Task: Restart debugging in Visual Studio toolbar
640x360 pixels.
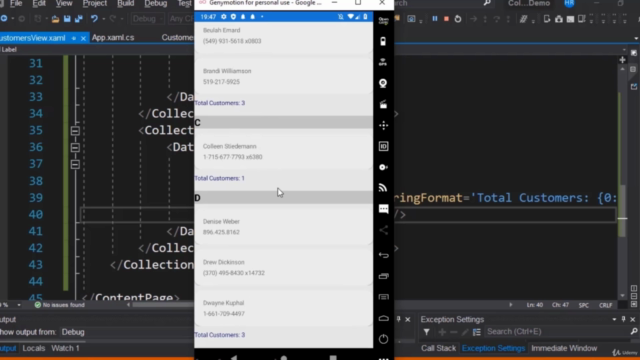Action: pos(458,19)
